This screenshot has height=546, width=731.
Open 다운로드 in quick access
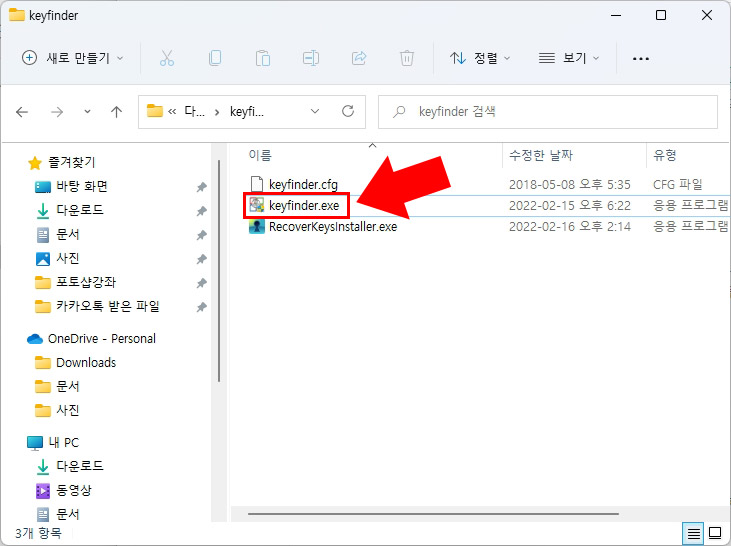[x=80, y=210]
